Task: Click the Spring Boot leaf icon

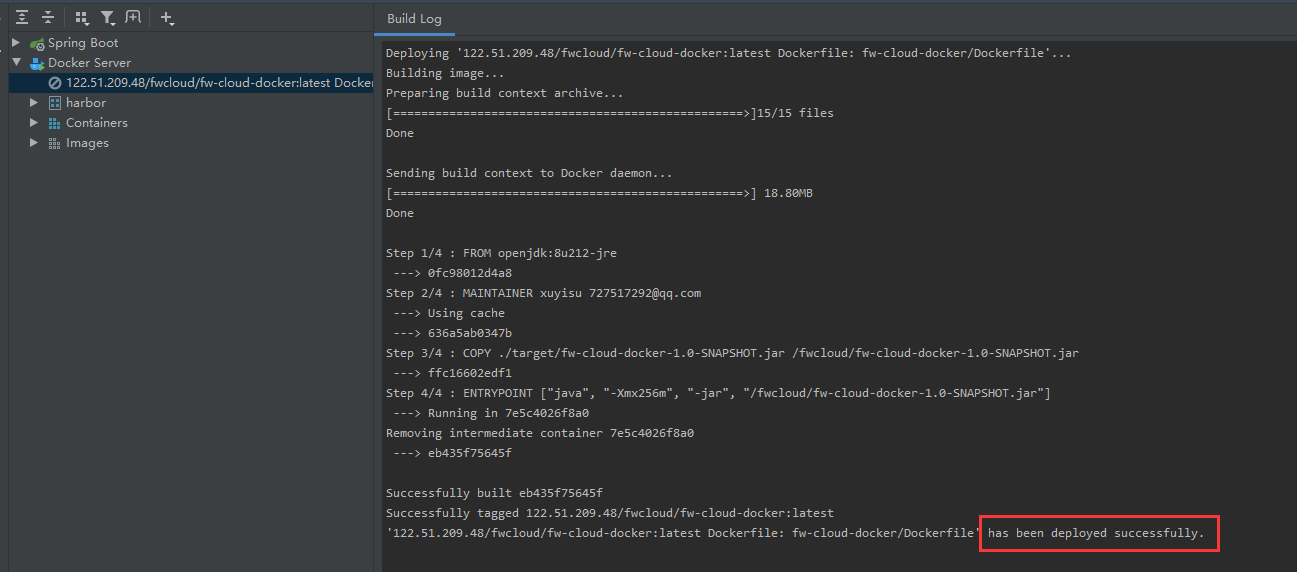Action: [37, 43]
